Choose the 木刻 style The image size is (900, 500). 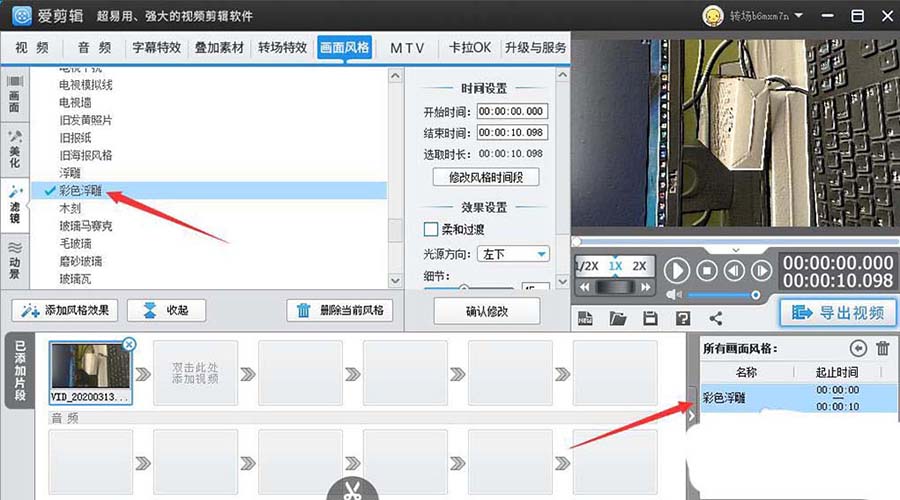pos(69,208)
